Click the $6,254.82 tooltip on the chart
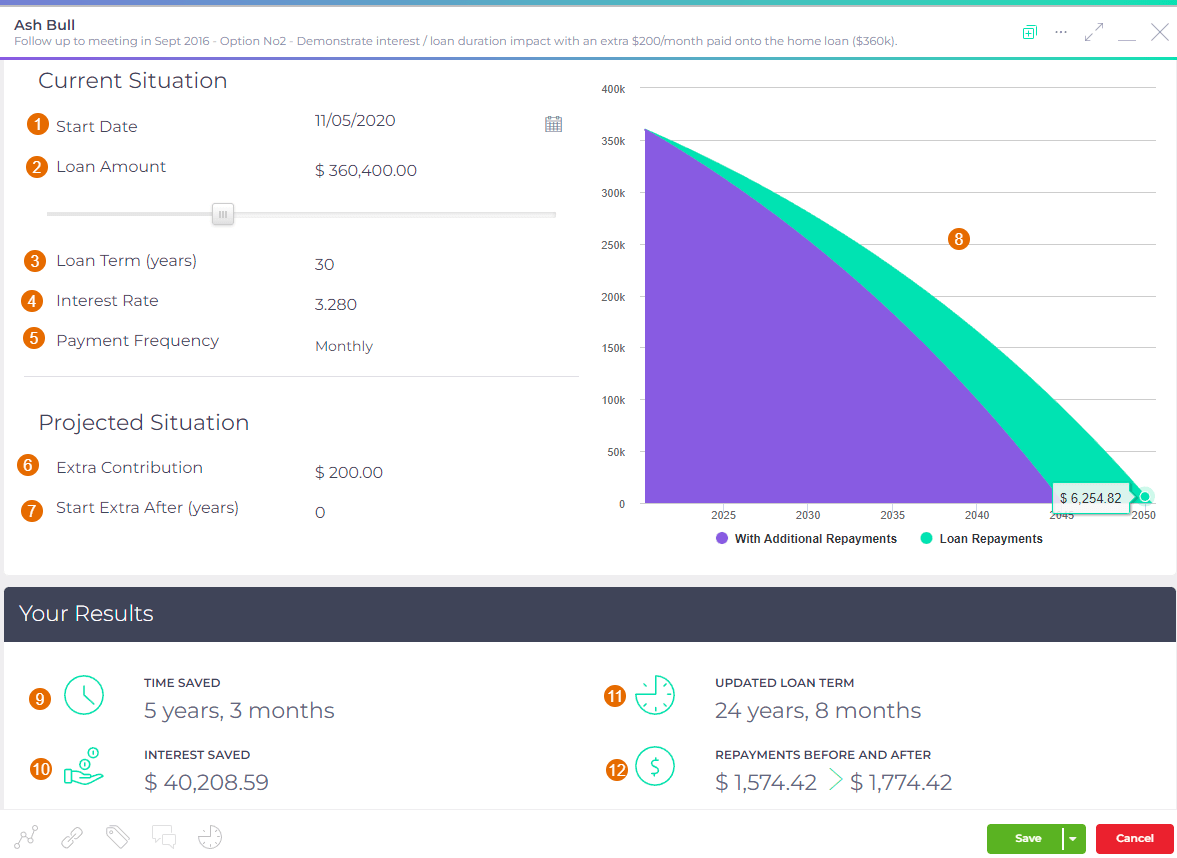Screen dimensions: 1177x858 1091,497
